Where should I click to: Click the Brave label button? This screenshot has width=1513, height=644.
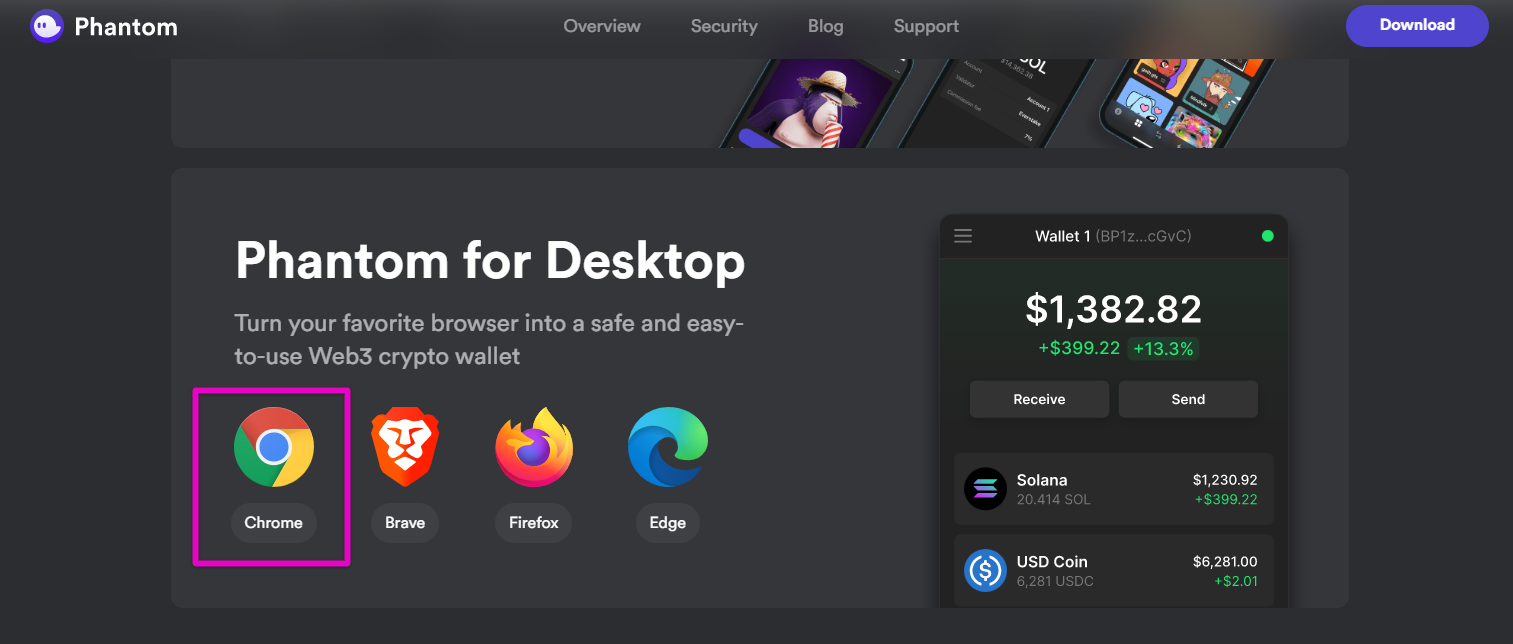tap(405, 523)
